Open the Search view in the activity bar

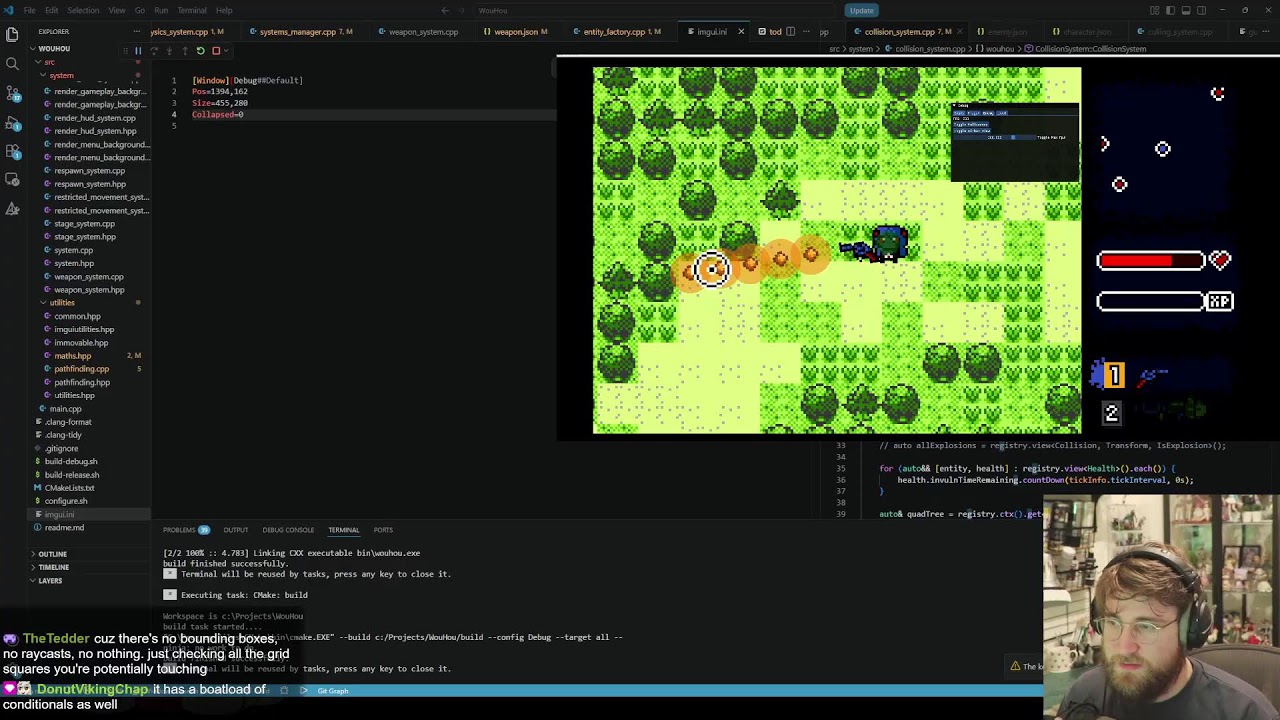click(x=12, y=64)
